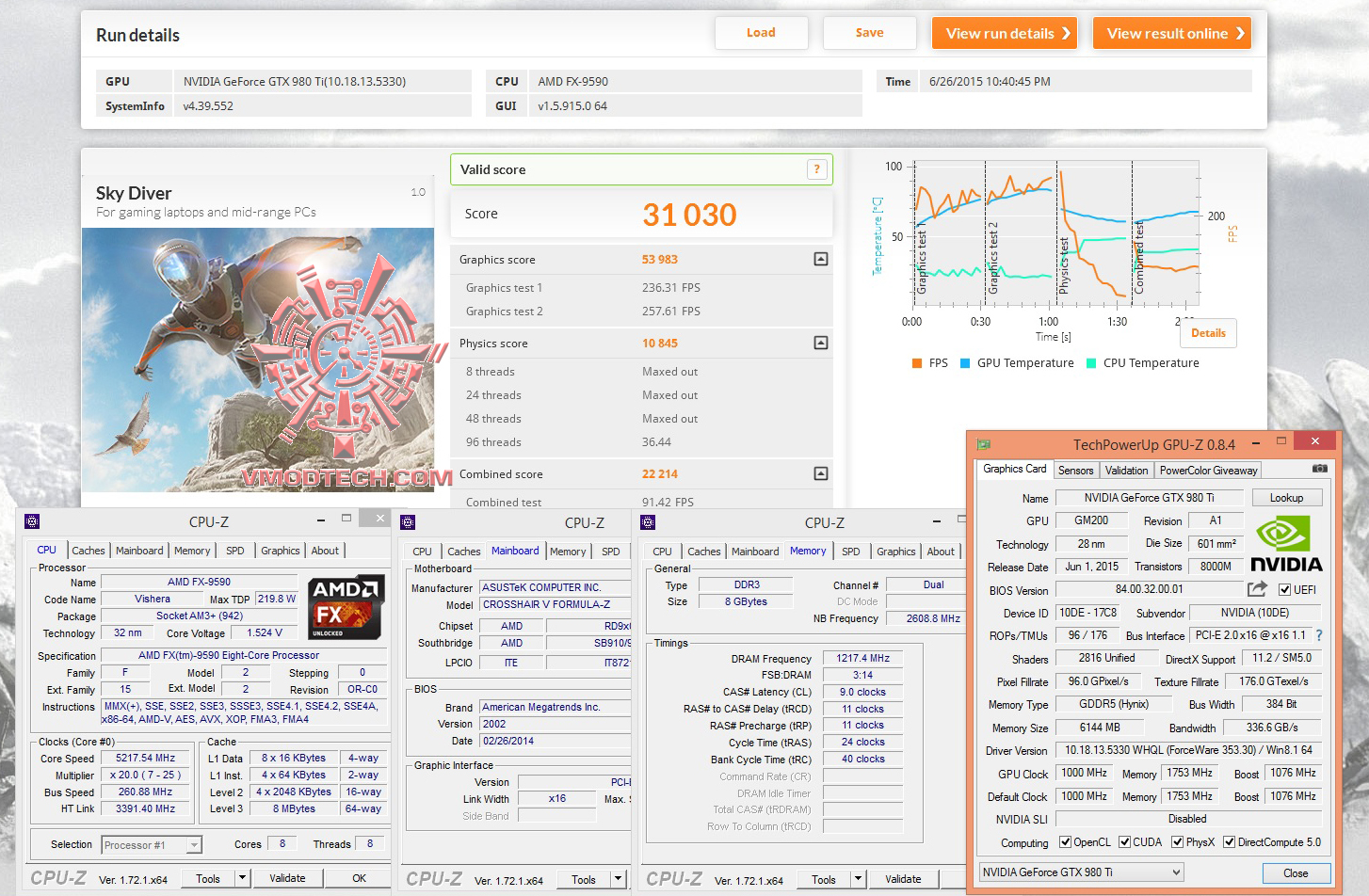
Task: Switch to the Sensors tab in GPU-Z
Action: coord(1075,471)
